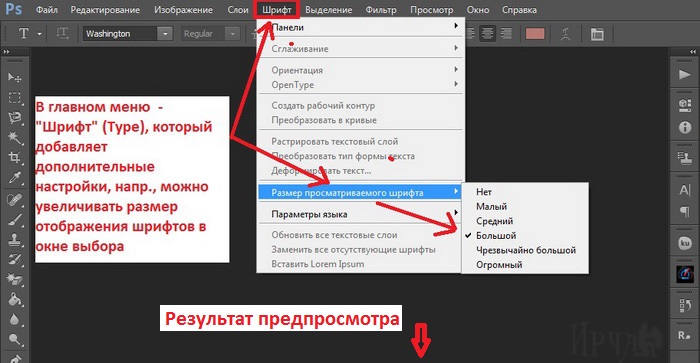Center text alignment button in options bar
700x363 pixels.
point(487,34)
